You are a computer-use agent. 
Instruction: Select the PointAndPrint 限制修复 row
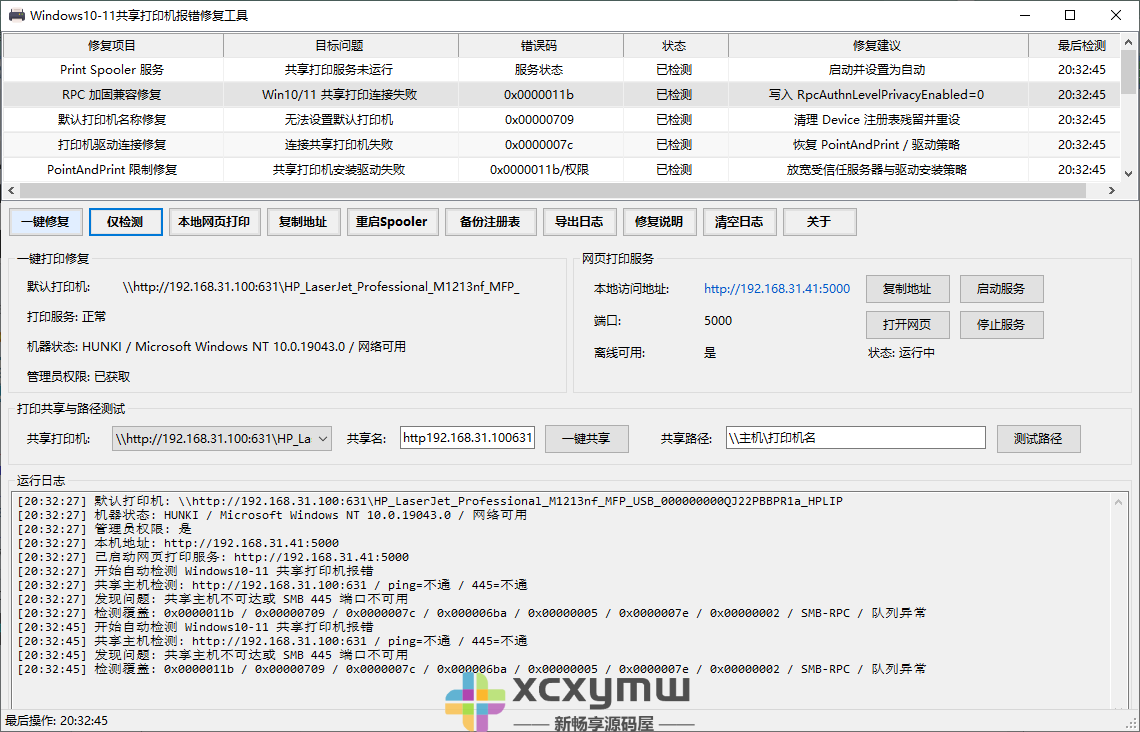(561, 169)
